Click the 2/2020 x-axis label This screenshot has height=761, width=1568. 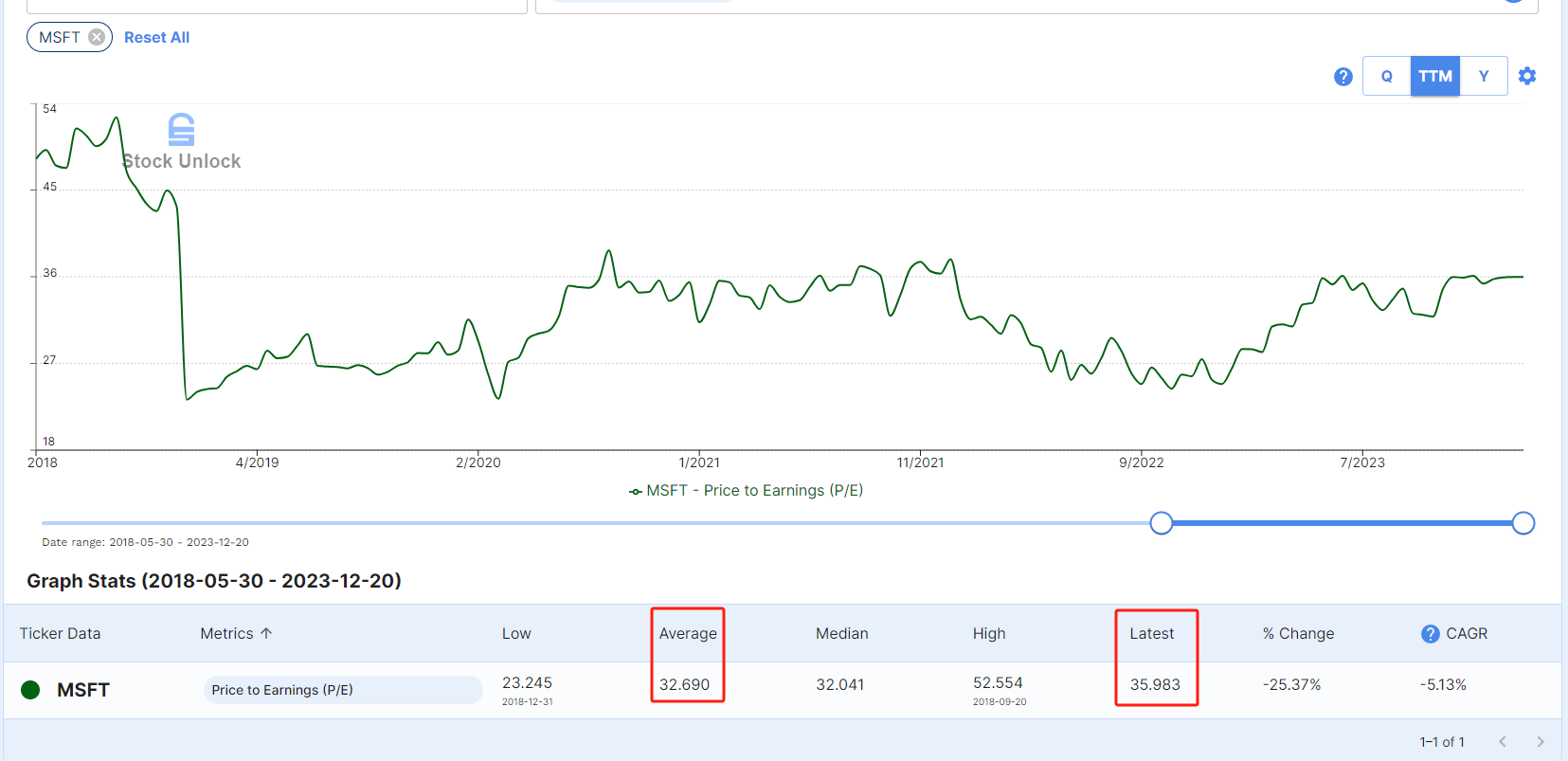[x=478, y=462]
